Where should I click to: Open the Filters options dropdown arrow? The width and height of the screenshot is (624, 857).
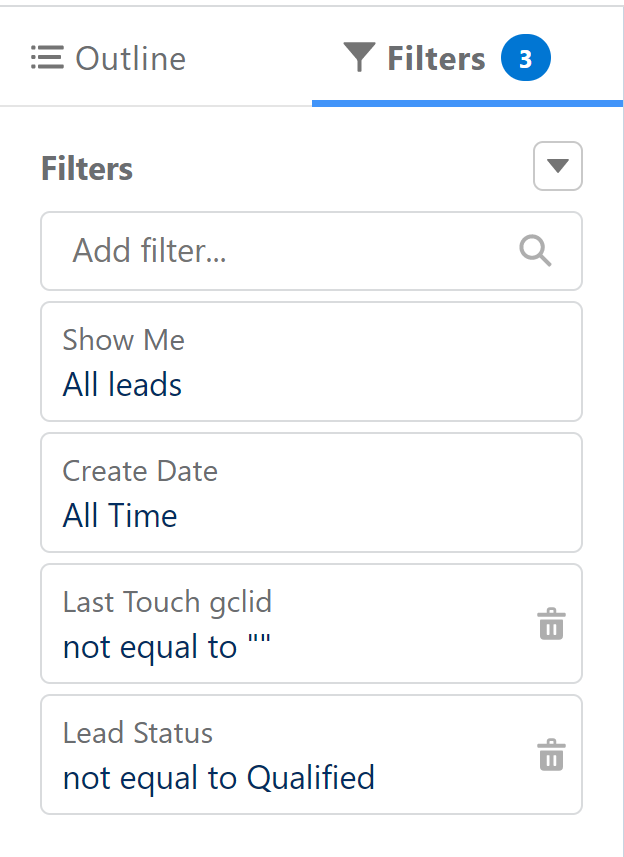(x=557, y=166)
